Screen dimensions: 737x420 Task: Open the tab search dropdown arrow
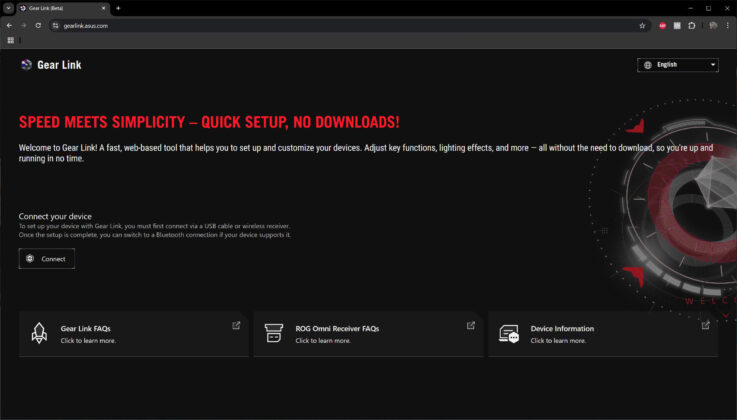click(x=8, y=8)
